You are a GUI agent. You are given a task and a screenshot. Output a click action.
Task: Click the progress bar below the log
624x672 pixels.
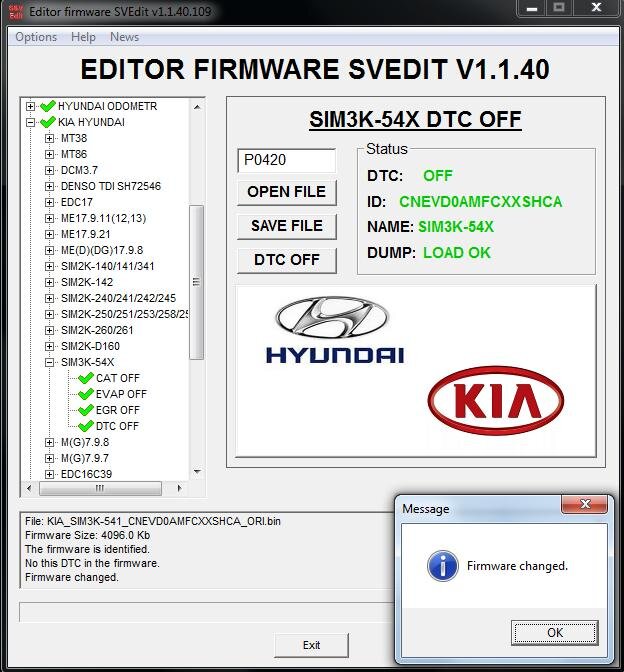coord(206,612)
